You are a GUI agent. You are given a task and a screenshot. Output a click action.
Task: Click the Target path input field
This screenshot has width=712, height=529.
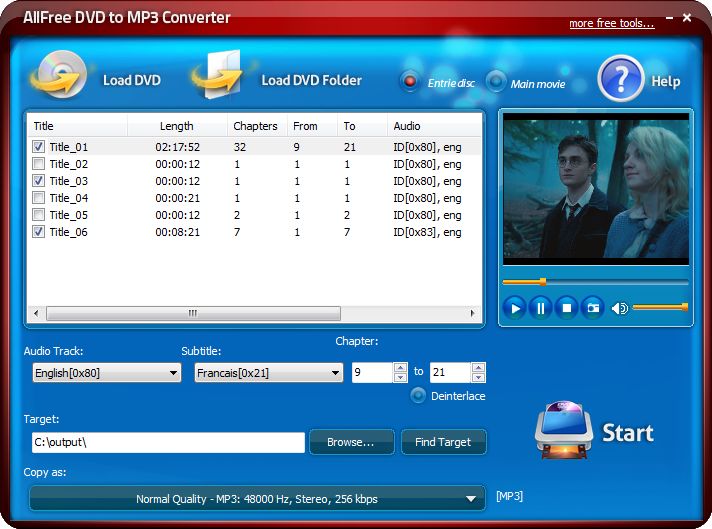click(x=168, y=442)
